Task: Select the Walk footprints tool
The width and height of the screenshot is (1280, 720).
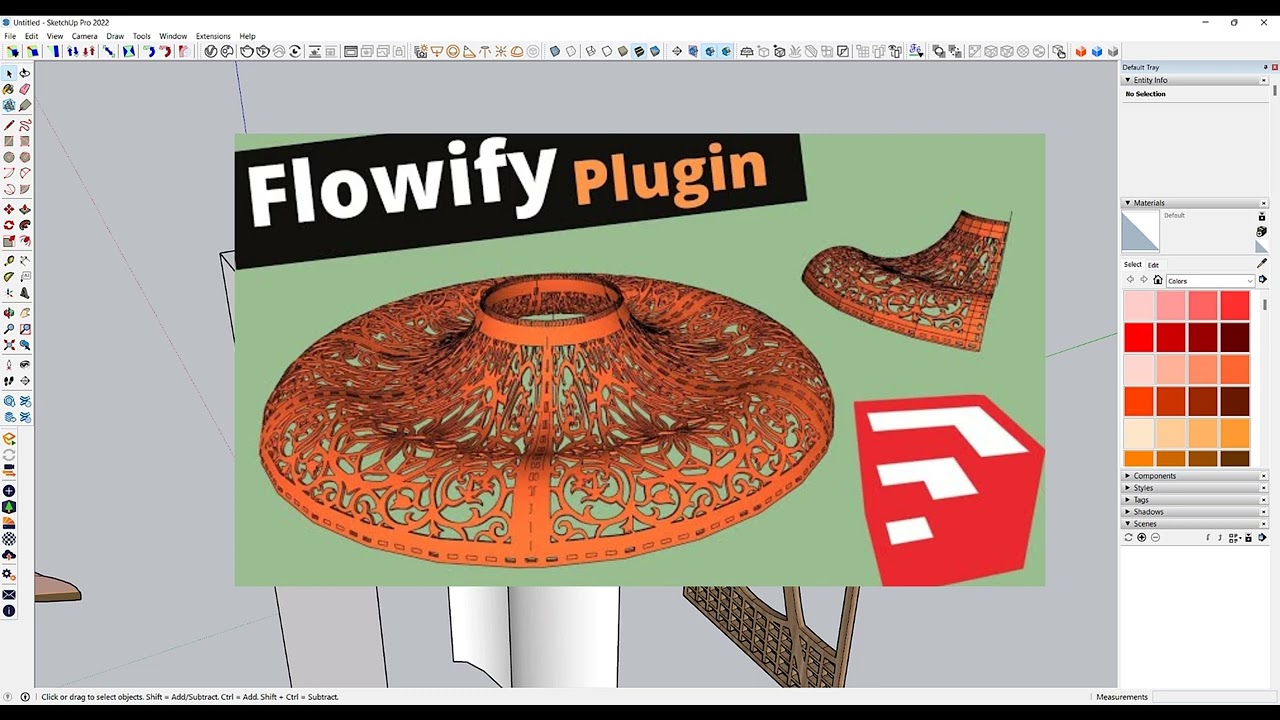Action: pos(9,381)
